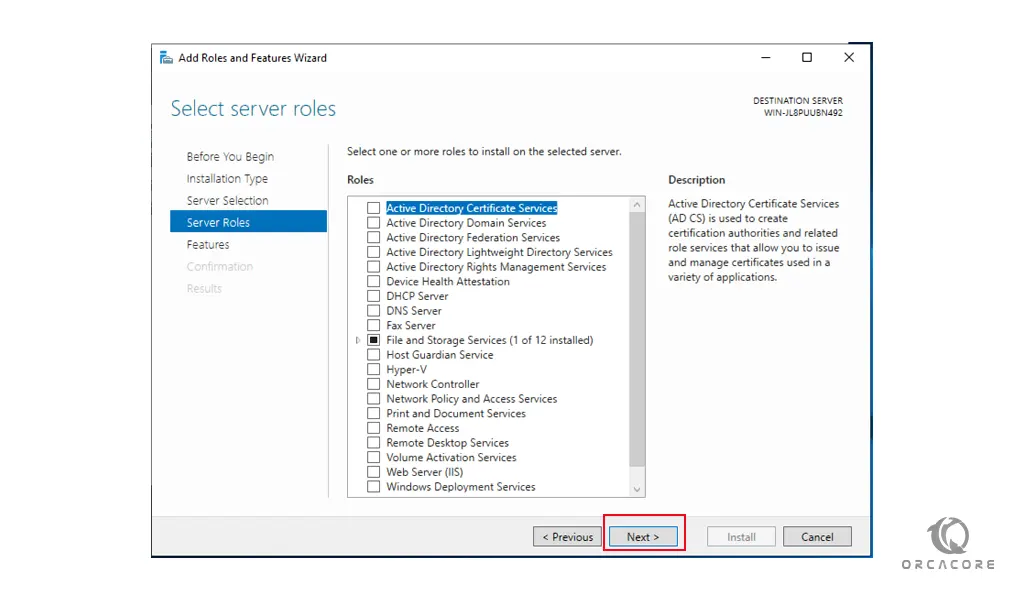The width and height of the screenshot is (1024, 600).
Task: Select the DNS Server label text
Action: [413, 311]
